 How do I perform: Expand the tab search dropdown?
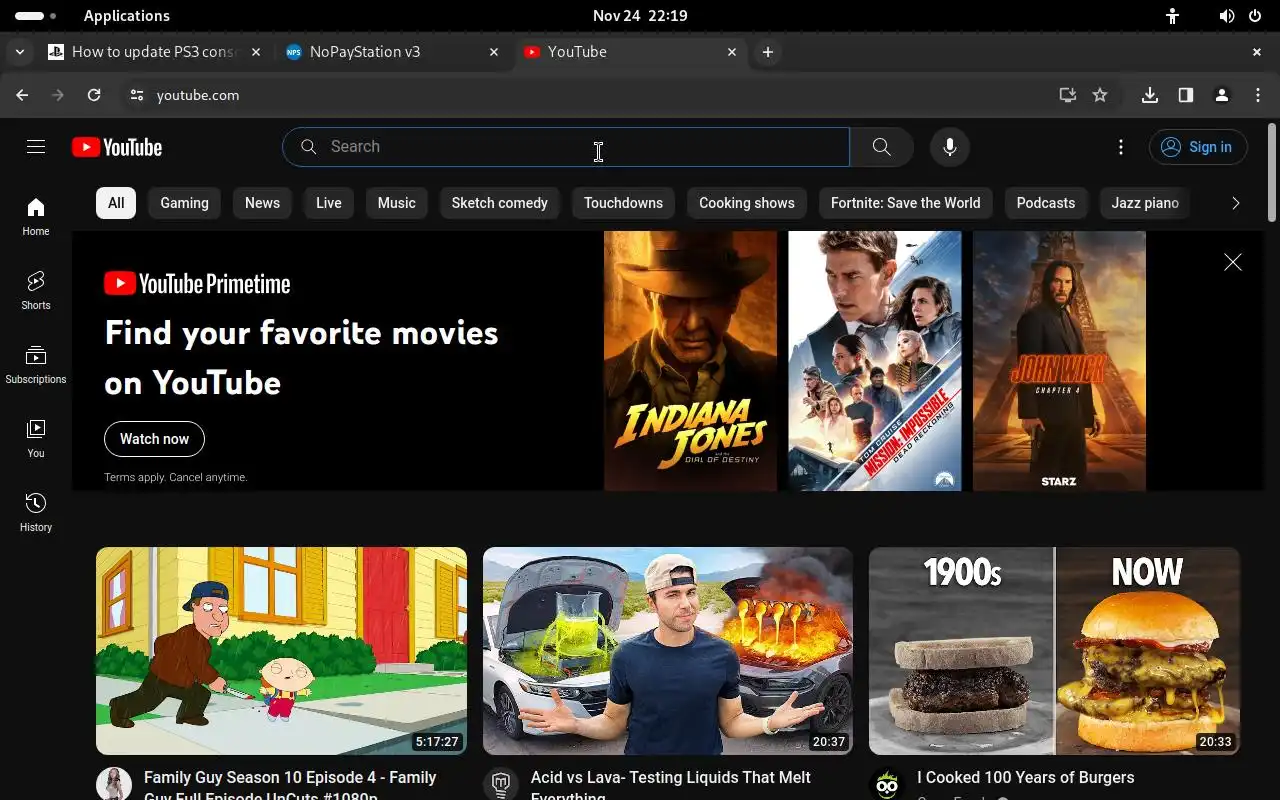(x=19, y=52)
